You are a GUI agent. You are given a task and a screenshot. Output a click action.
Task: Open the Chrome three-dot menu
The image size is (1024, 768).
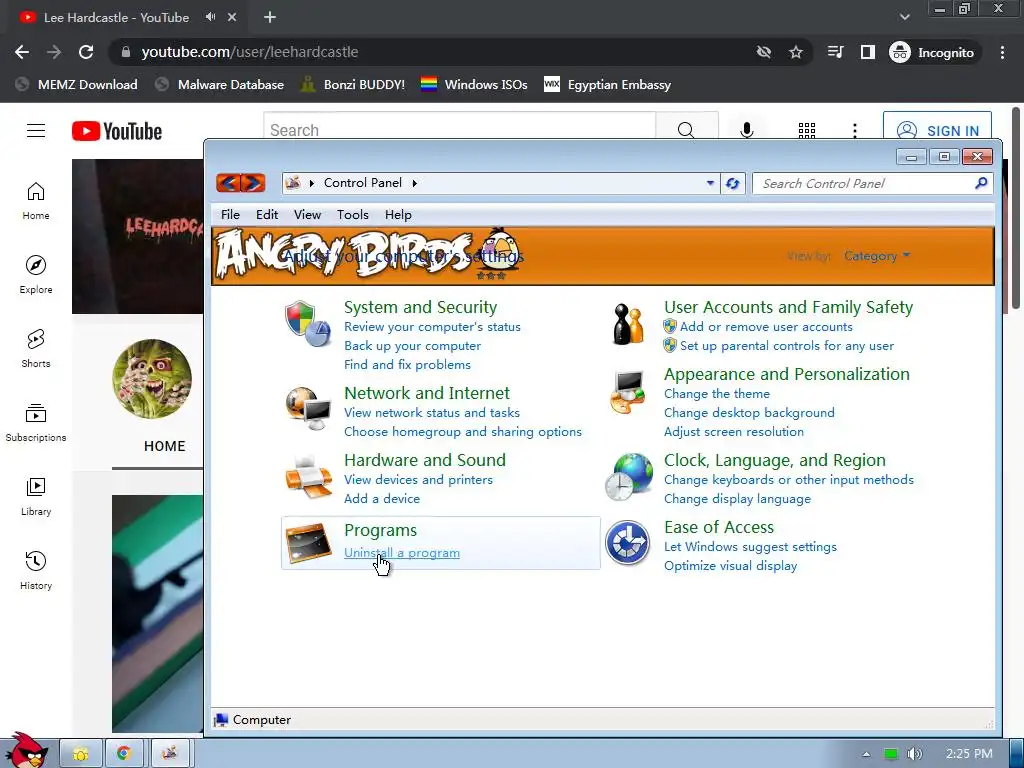pos(1002,52)
